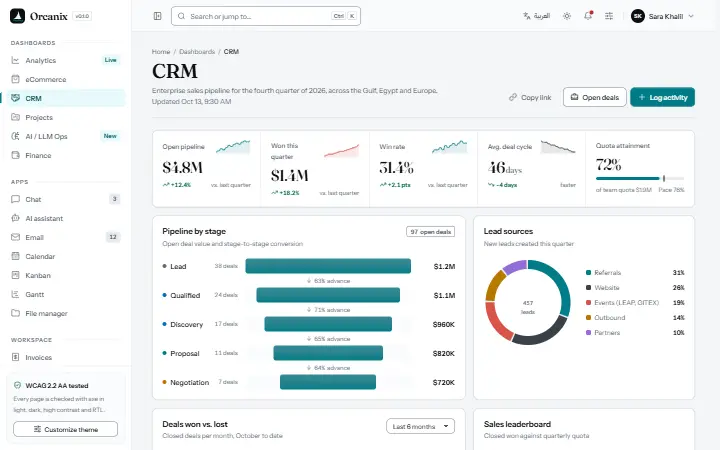Click the Gantt chart icon

[x=15, y=294]
